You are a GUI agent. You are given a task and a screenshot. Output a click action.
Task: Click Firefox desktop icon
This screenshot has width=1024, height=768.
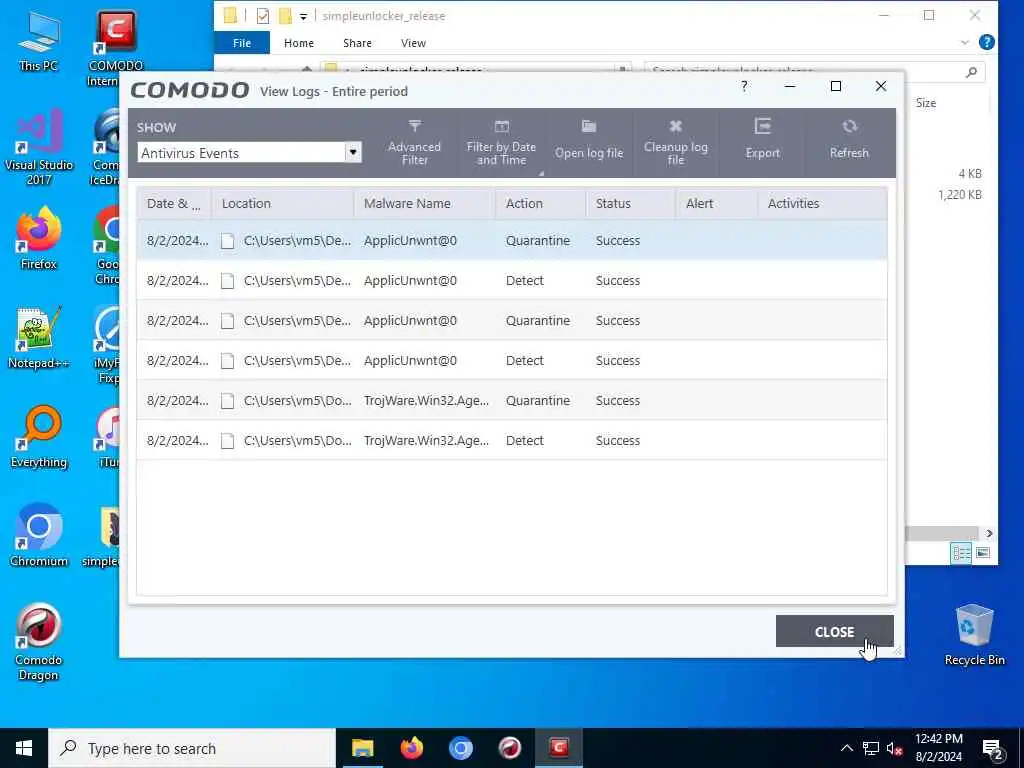[x=39, y=238]
